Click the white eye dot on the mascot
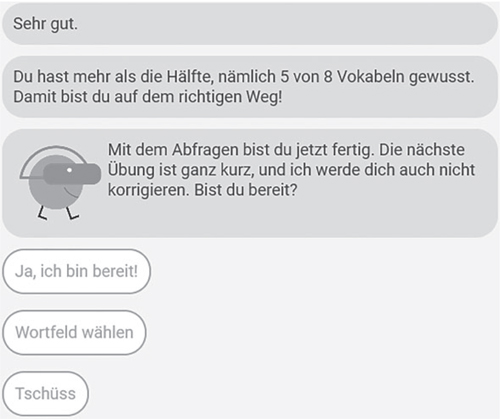Viewport: 500px width, 419px height. coord(69,170)
